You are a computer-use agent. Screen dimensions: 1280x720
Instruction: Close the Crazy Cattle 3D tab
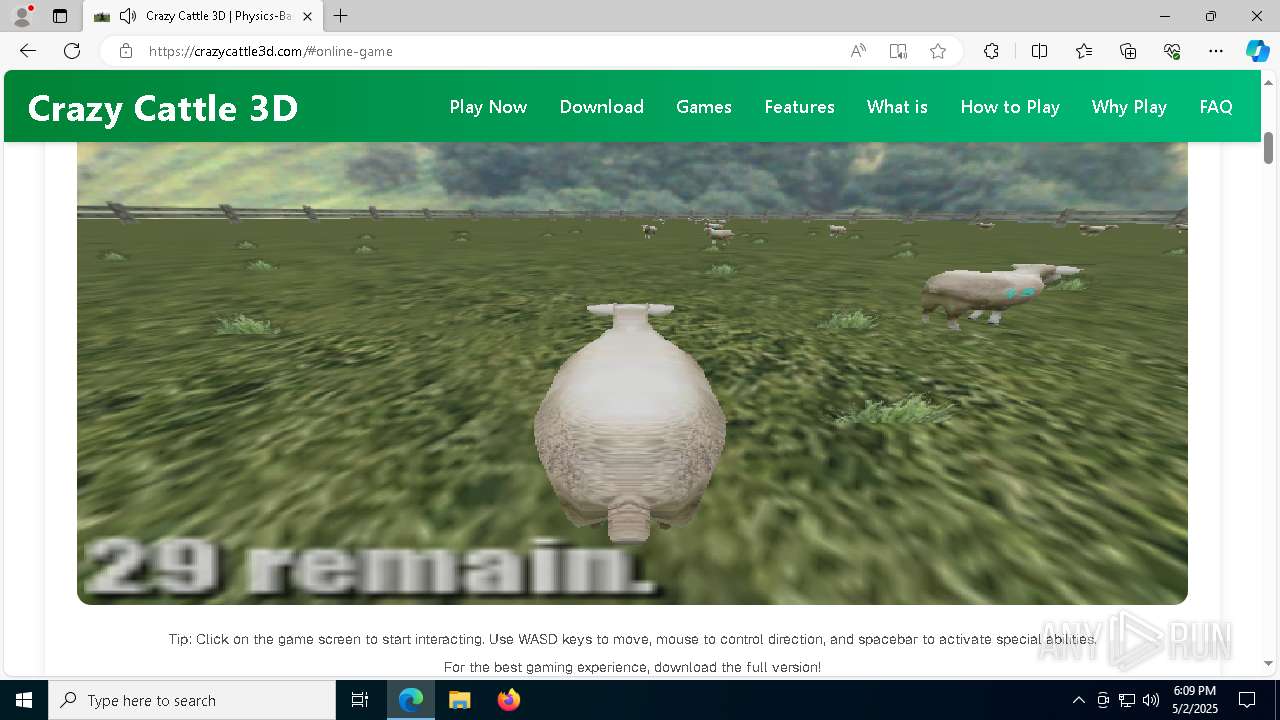coord(307,16)
